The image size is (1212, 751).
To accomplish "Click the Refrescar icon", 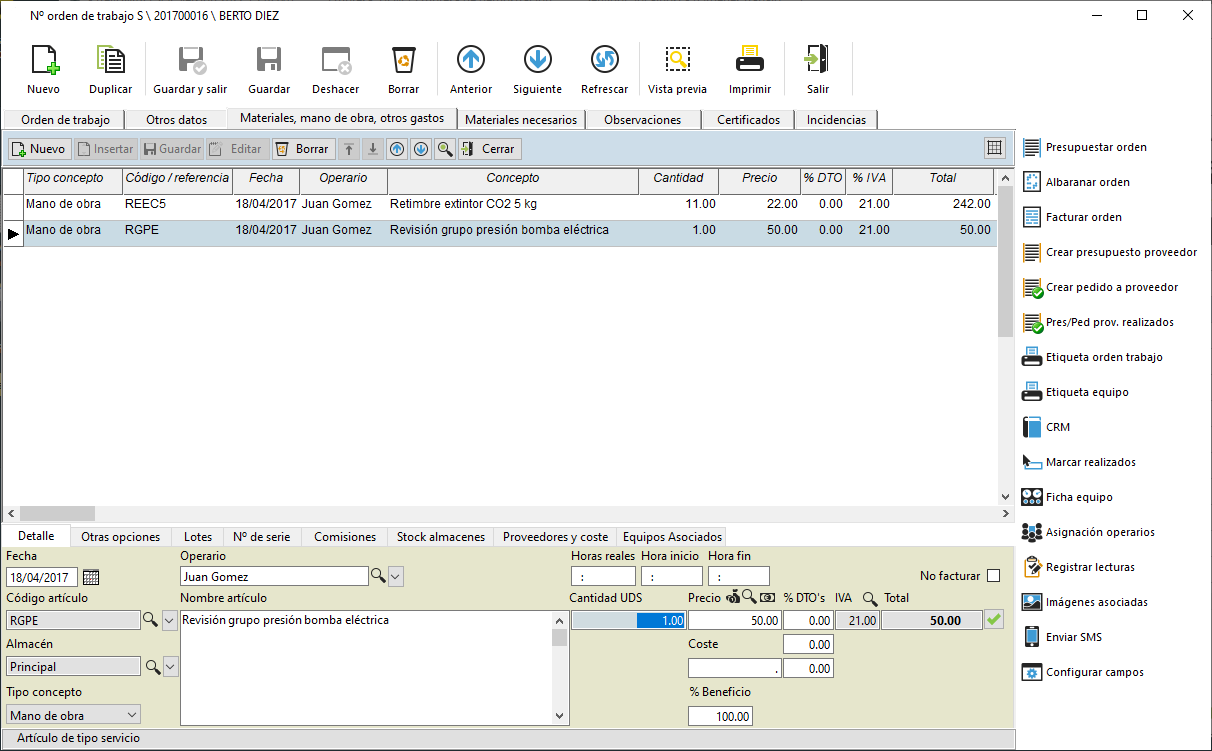I will 604,61.
